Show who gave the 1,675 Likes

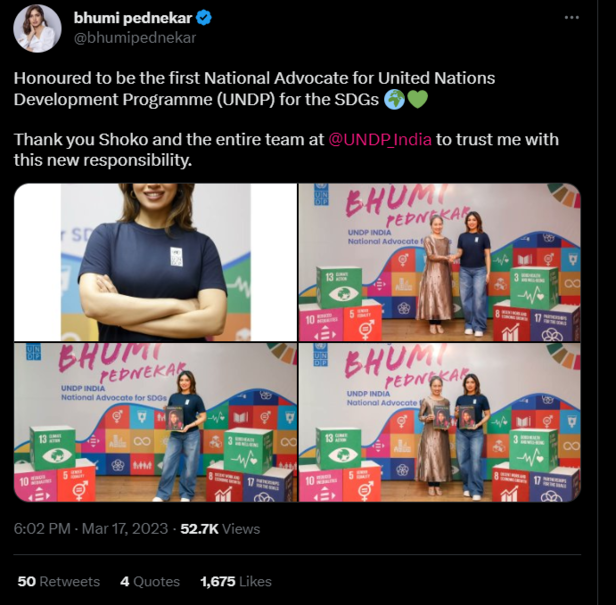pyautogui.click(x=236, y=581)
